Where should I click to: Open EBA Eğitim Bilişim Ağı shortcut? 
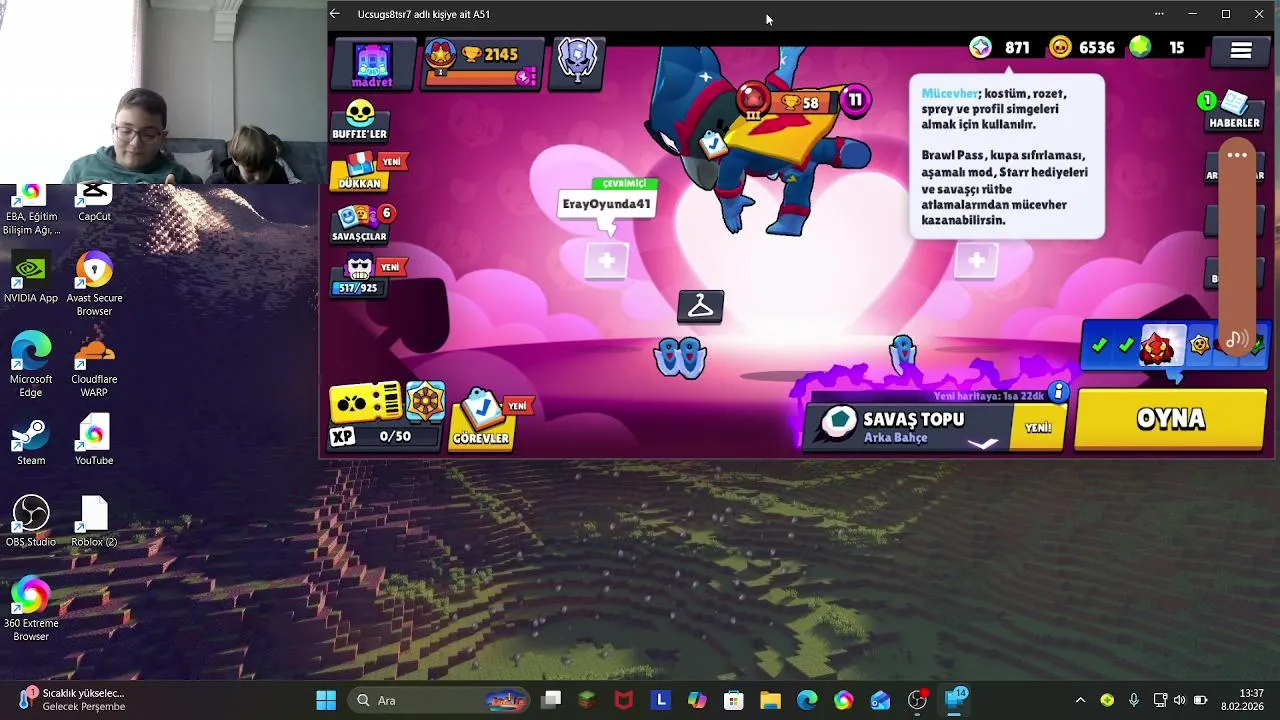click(x=31, y=211)
